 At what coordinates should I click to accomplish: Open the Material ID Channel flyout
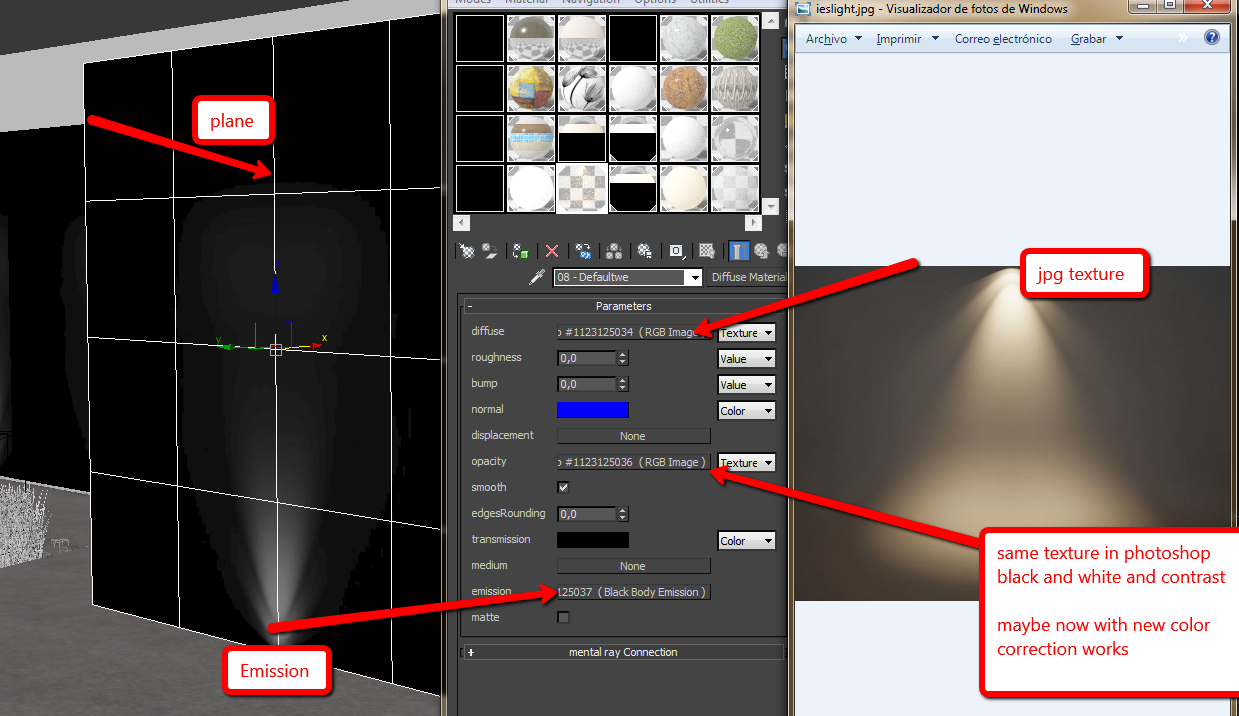[677, 251]
